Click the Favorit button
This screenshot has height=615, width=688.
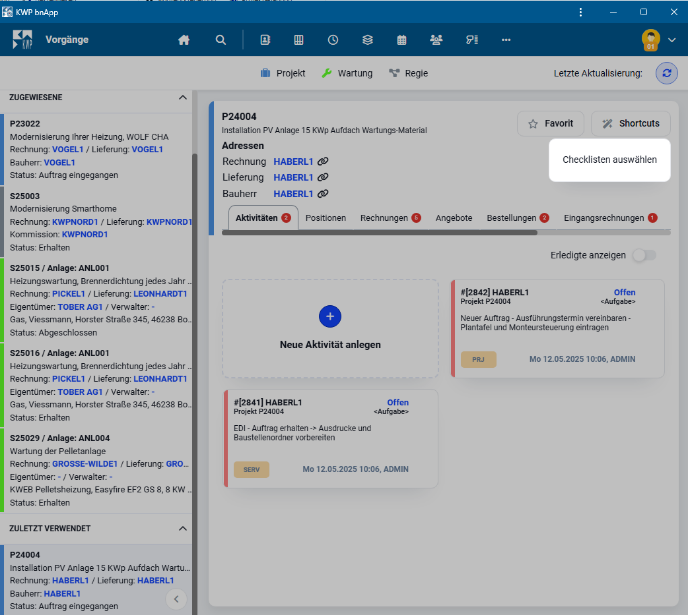[550, 123]
